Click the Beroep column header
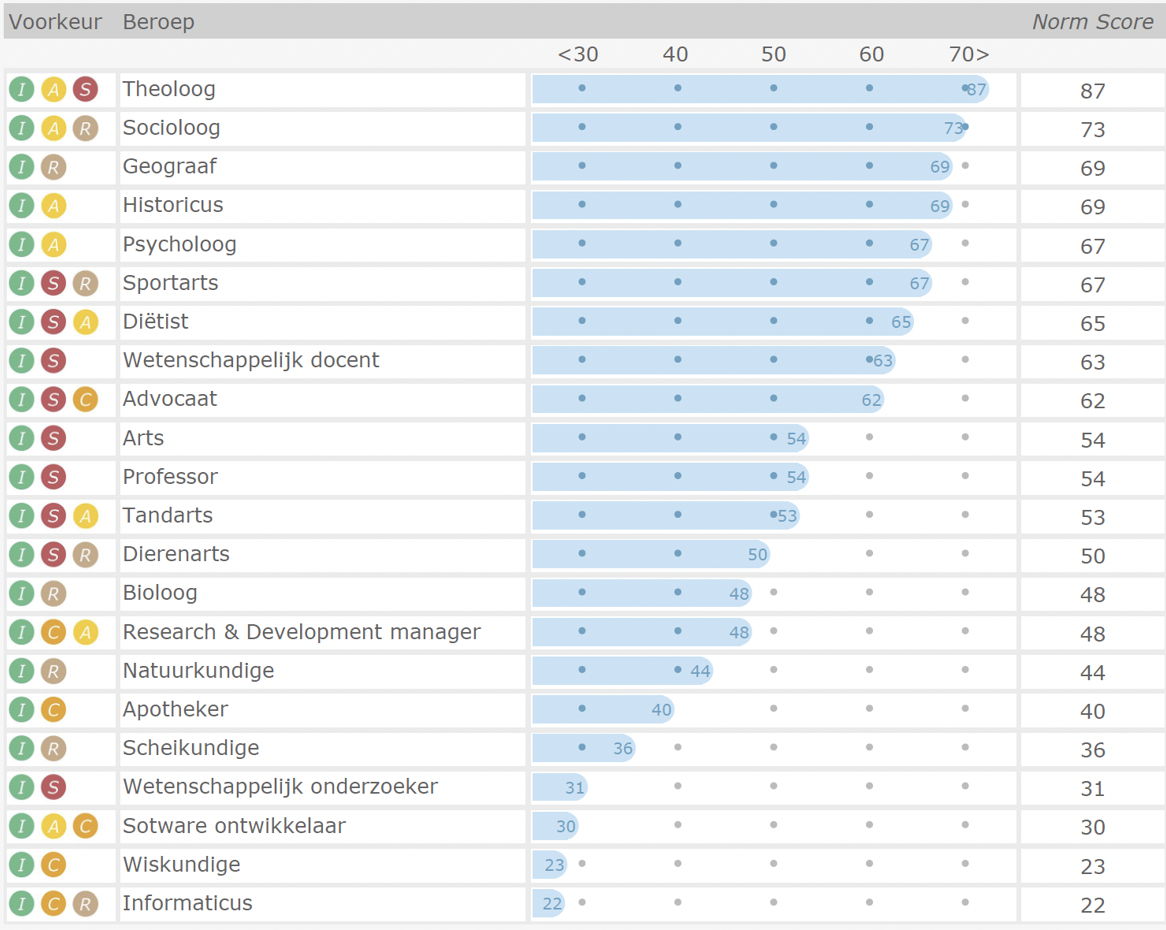The width and height of the screenshot is (1166, 930). click(x=158, y=22)
